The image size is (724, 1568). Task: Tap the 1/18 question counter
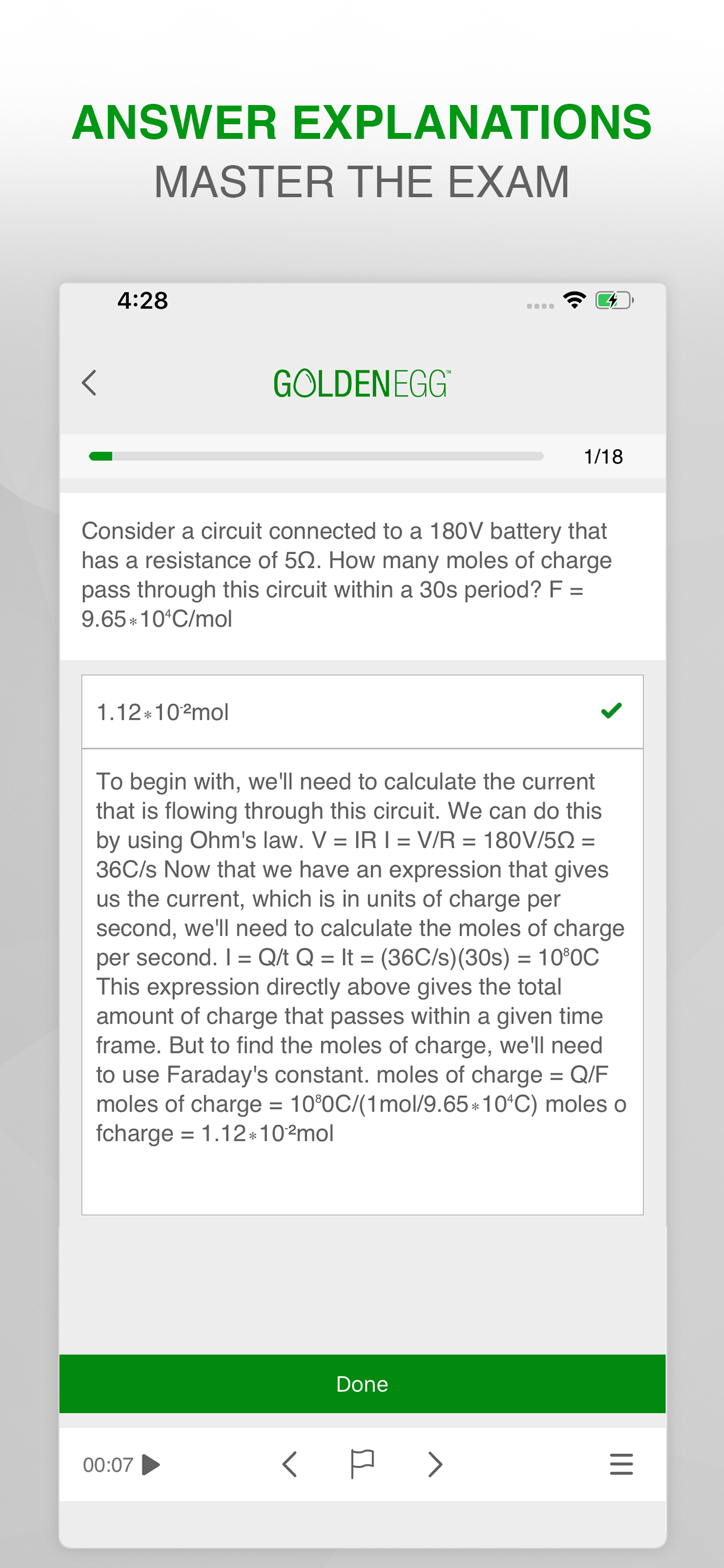click(603, 457)
